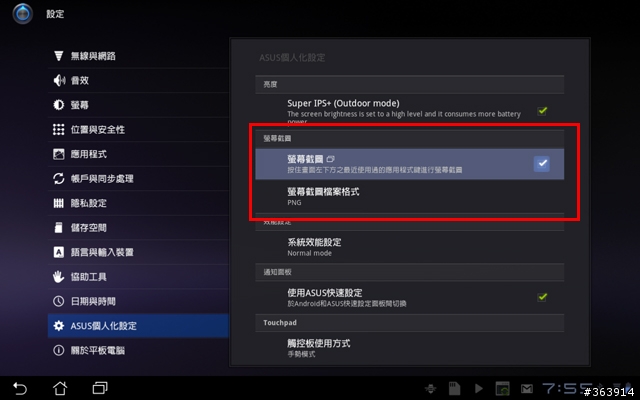Open 帳戶與同步處理 accounts and sync
640x400 pixels.
click(138, 178)
